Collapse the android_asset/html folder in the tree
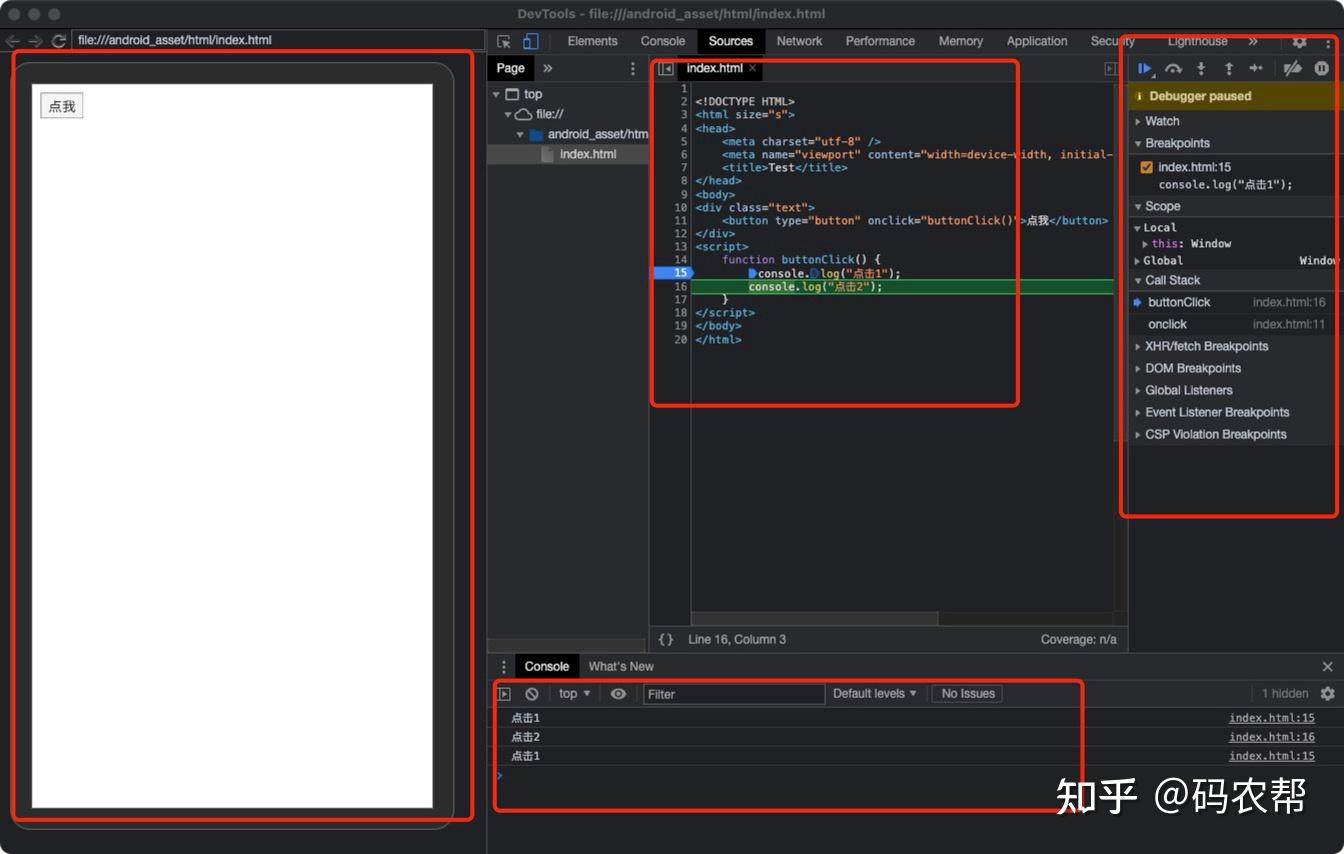The image size is (1344, 854). point(519,133)
